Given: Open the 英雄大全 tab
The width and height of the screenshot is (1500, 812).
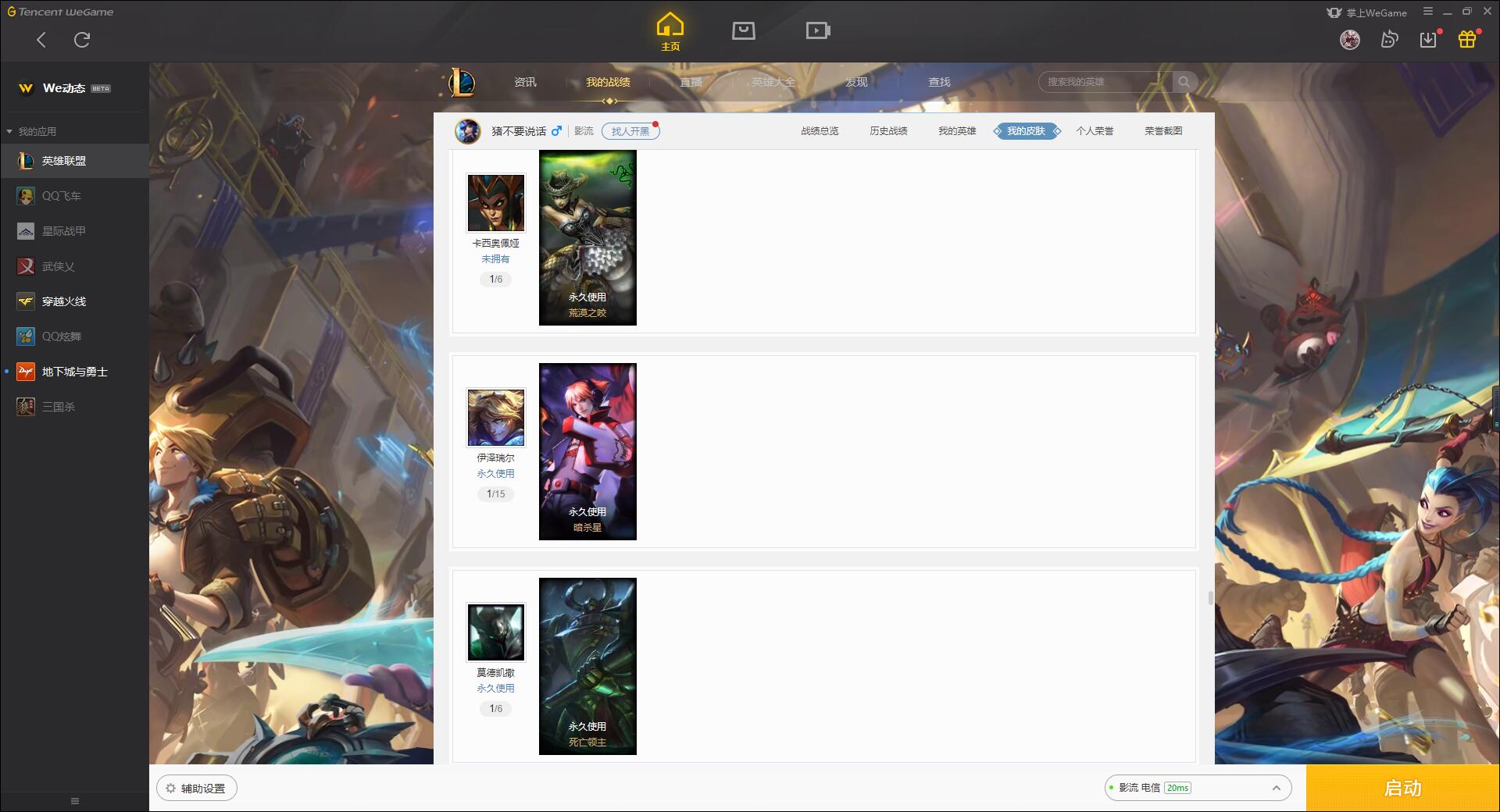Looking at the screenshot, I should [773, 82].
